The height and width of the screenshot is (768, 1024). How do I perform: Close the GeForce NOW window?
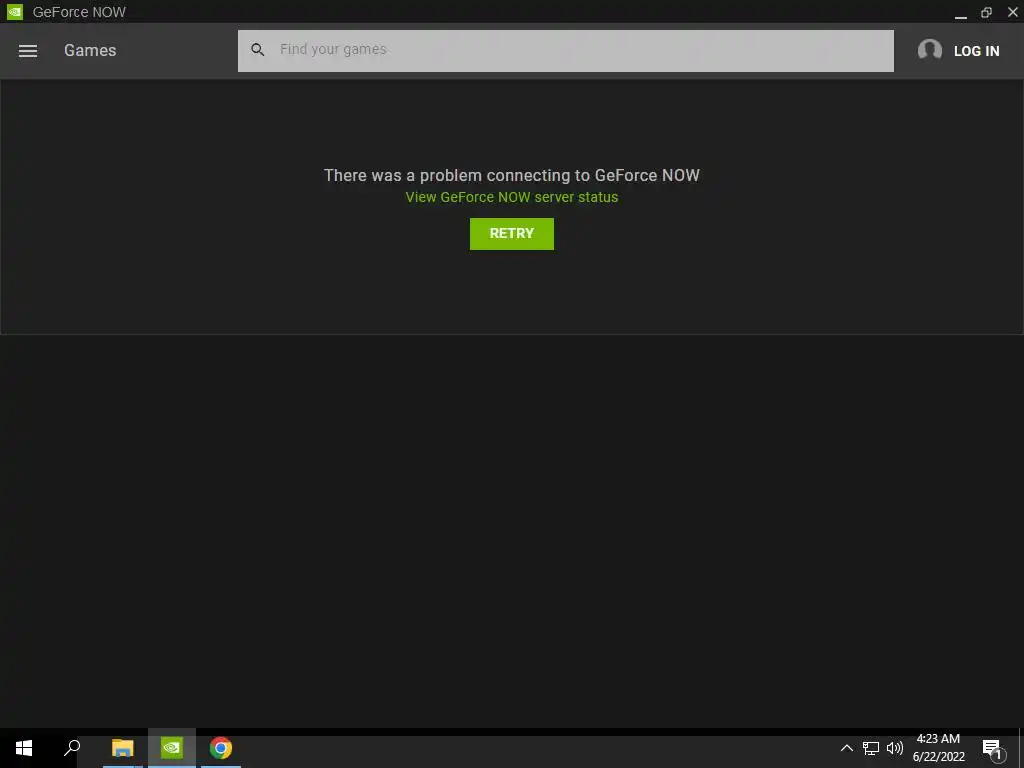pos(1012,12)
